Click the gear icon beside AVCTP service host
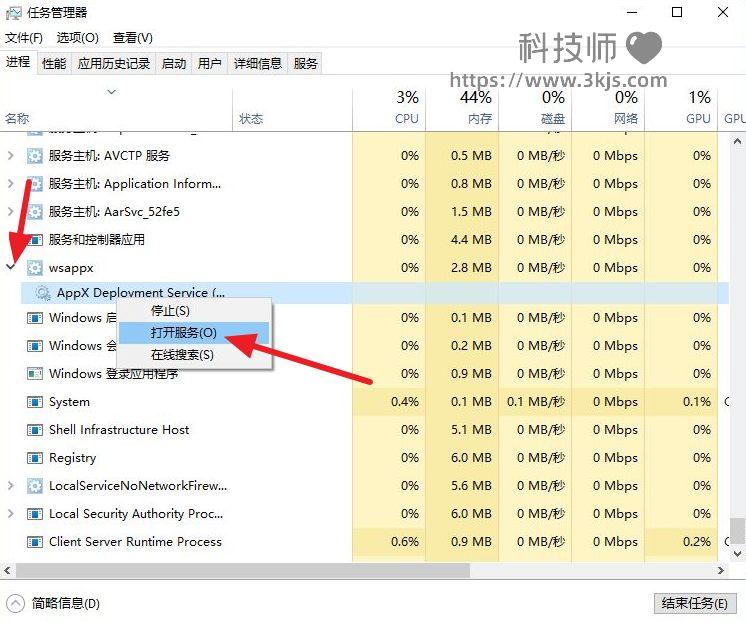746x627 pixels. (x=35, y=156)
